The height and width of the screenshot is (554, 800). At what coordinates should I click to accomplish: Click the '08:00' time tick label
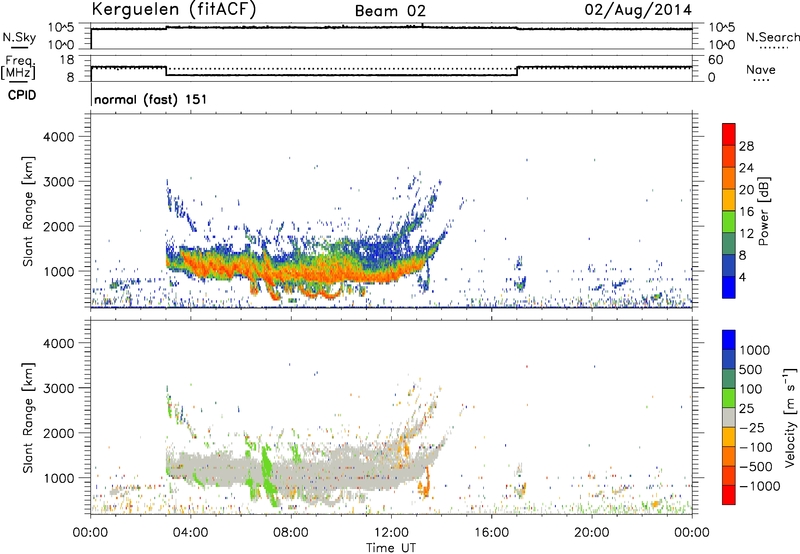coord(291,533)
